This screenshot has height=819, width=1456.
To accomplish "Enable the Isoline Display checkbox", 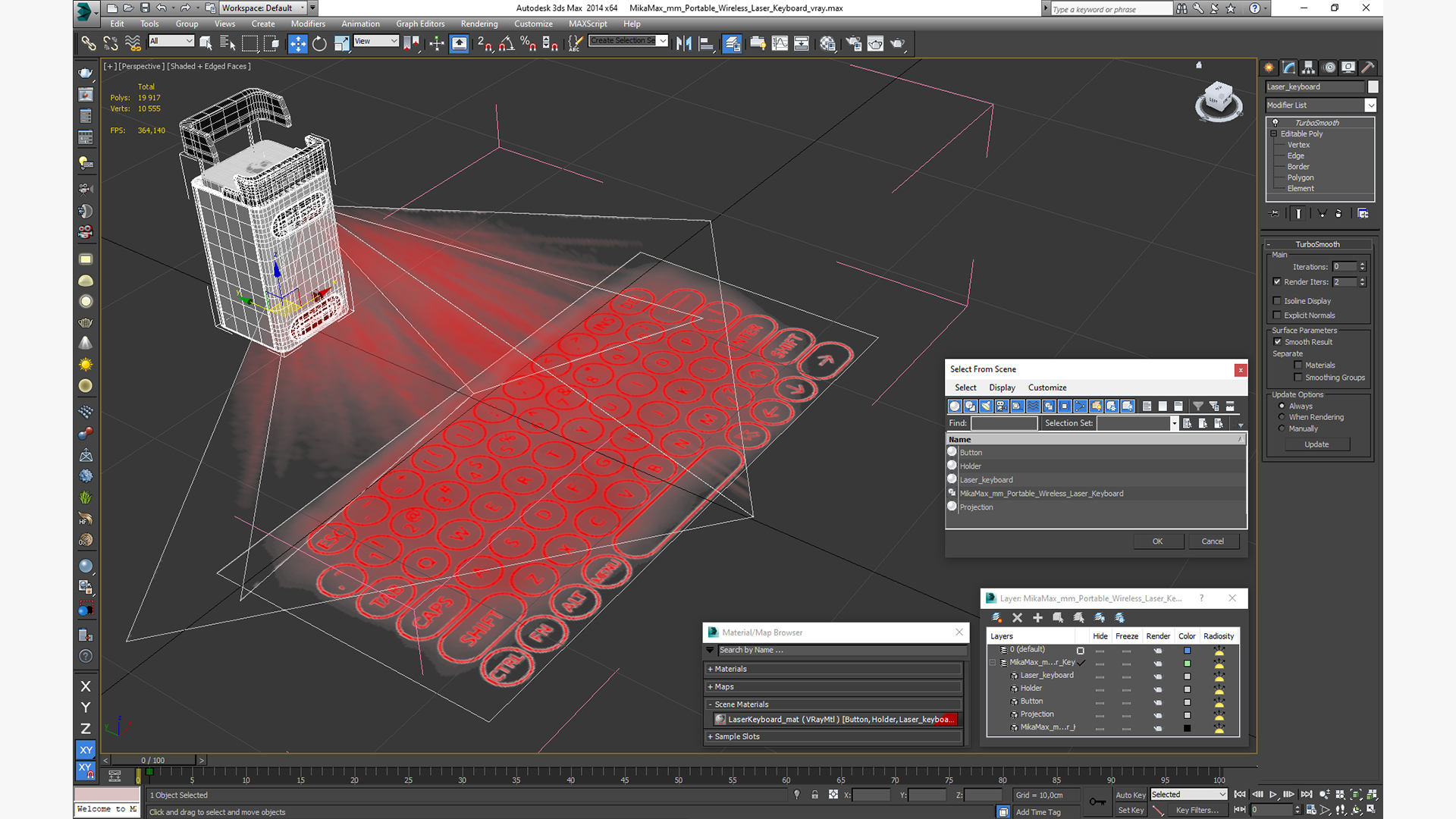I will coord(1277,300).
